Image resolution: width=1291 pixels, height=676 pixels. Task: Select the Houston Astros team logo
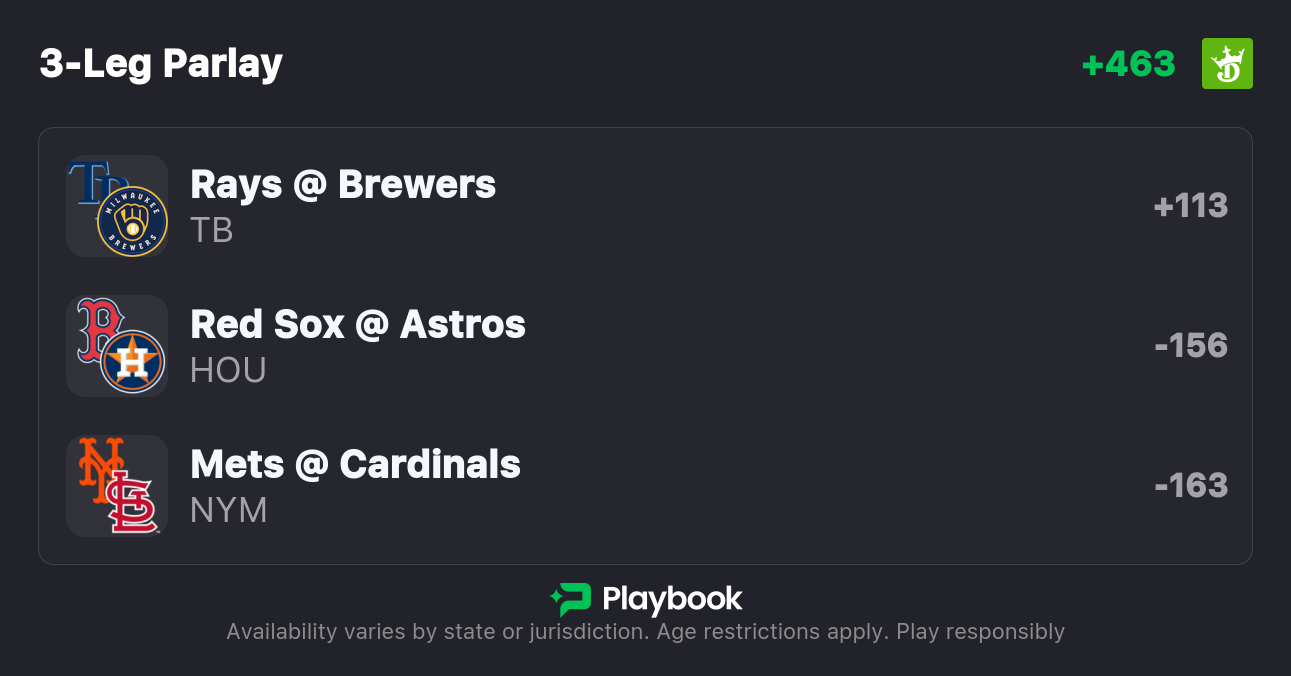(132, 361)
